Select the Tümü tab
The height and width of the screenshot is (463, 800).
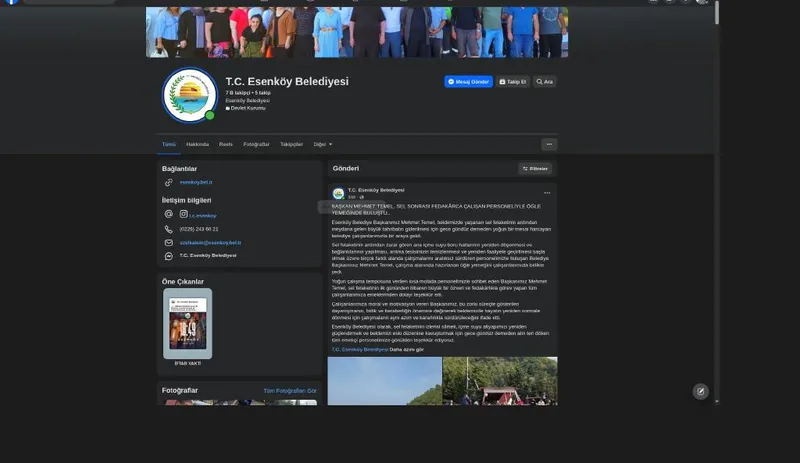[x=169, y=144]
